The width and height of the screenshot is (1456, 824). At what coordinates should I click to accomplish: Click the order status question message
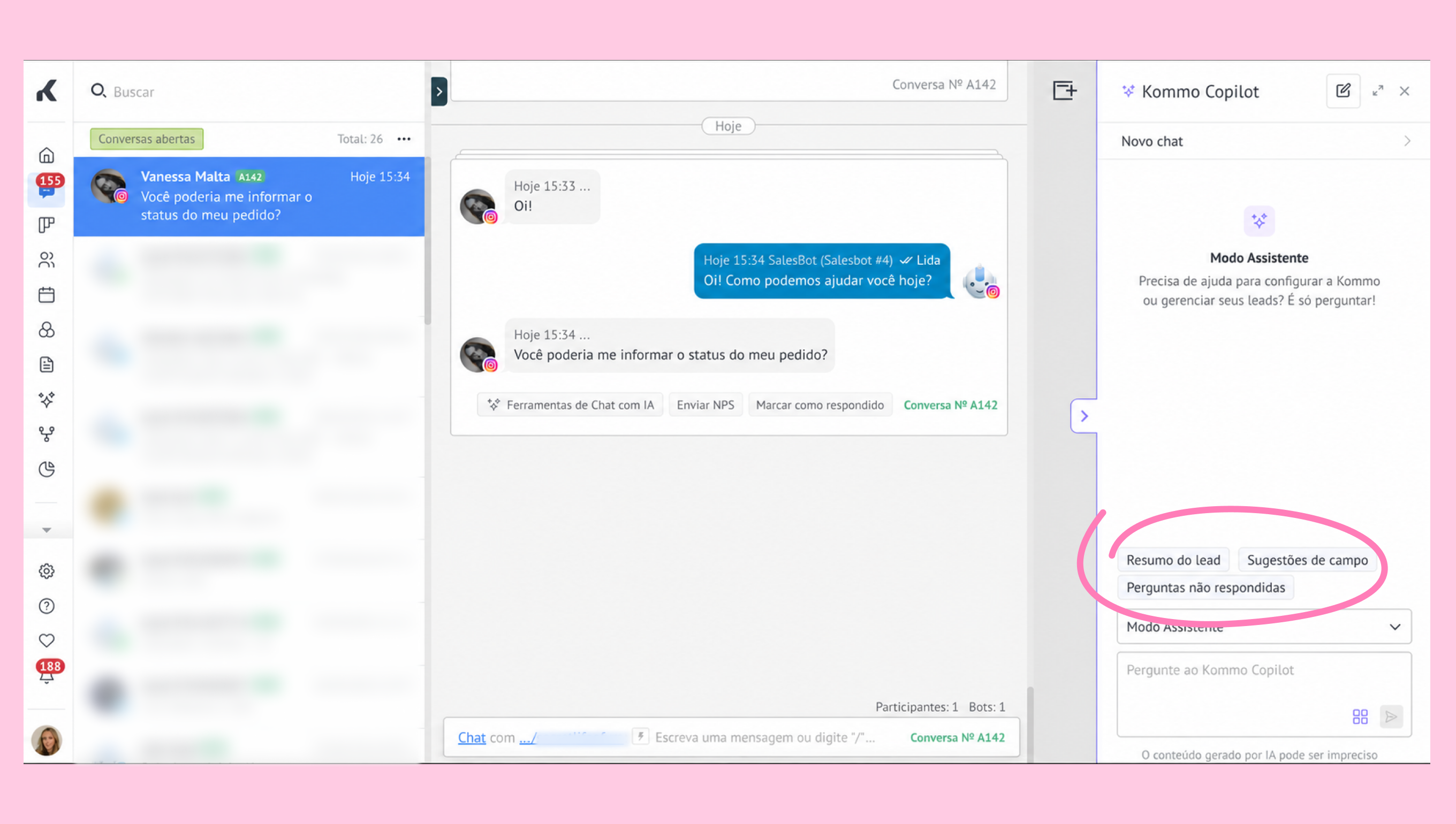pyautogui.click(x=670, y=345)
